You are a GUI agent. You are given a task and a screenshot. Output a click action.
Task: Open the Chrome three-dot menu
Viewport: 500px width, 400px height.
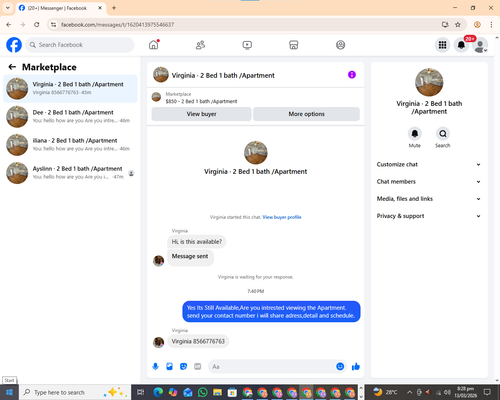click(x=491, y=25)
